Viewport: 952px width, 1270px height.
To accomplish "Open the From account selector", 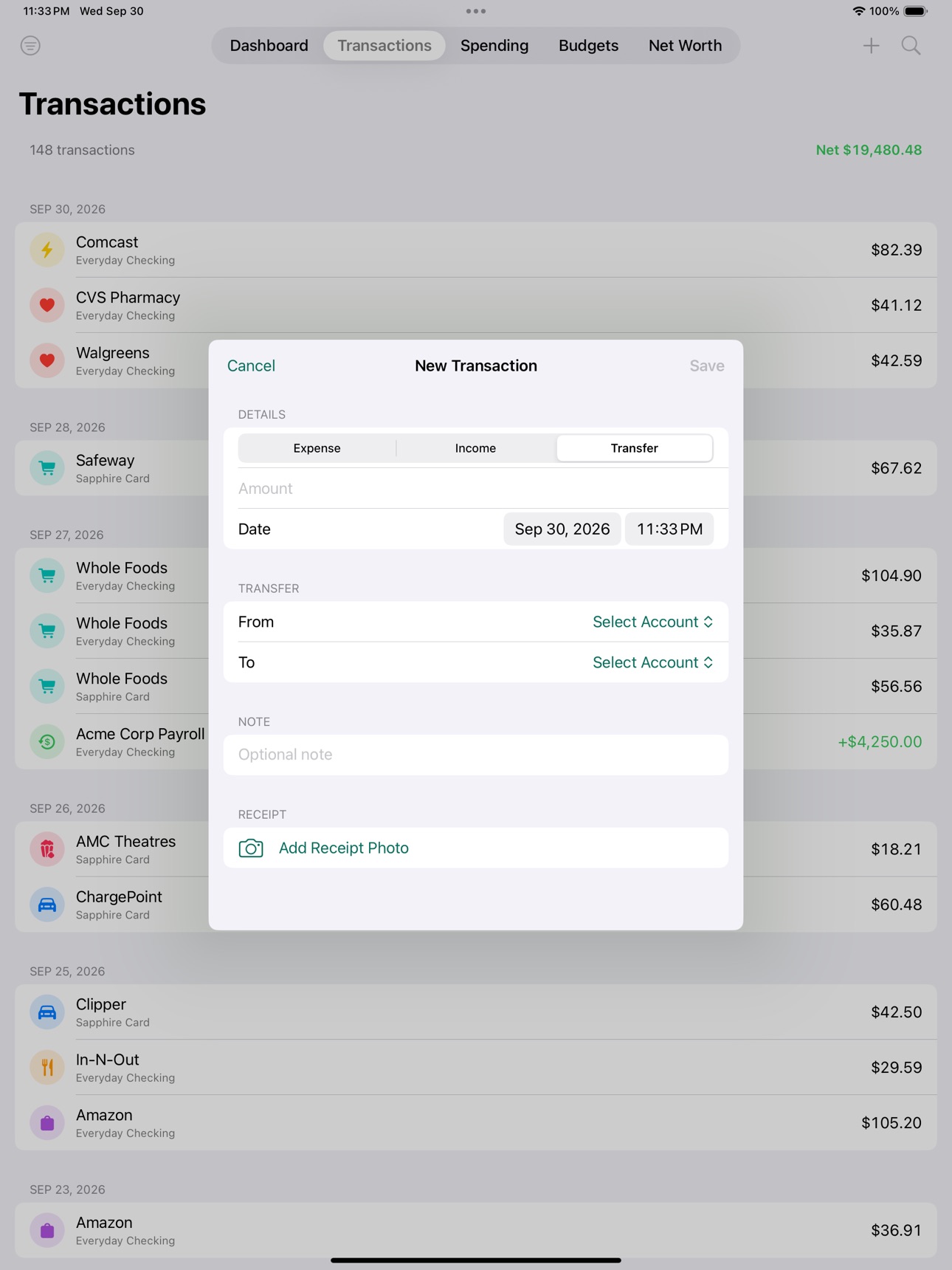I will coord(653,622).
